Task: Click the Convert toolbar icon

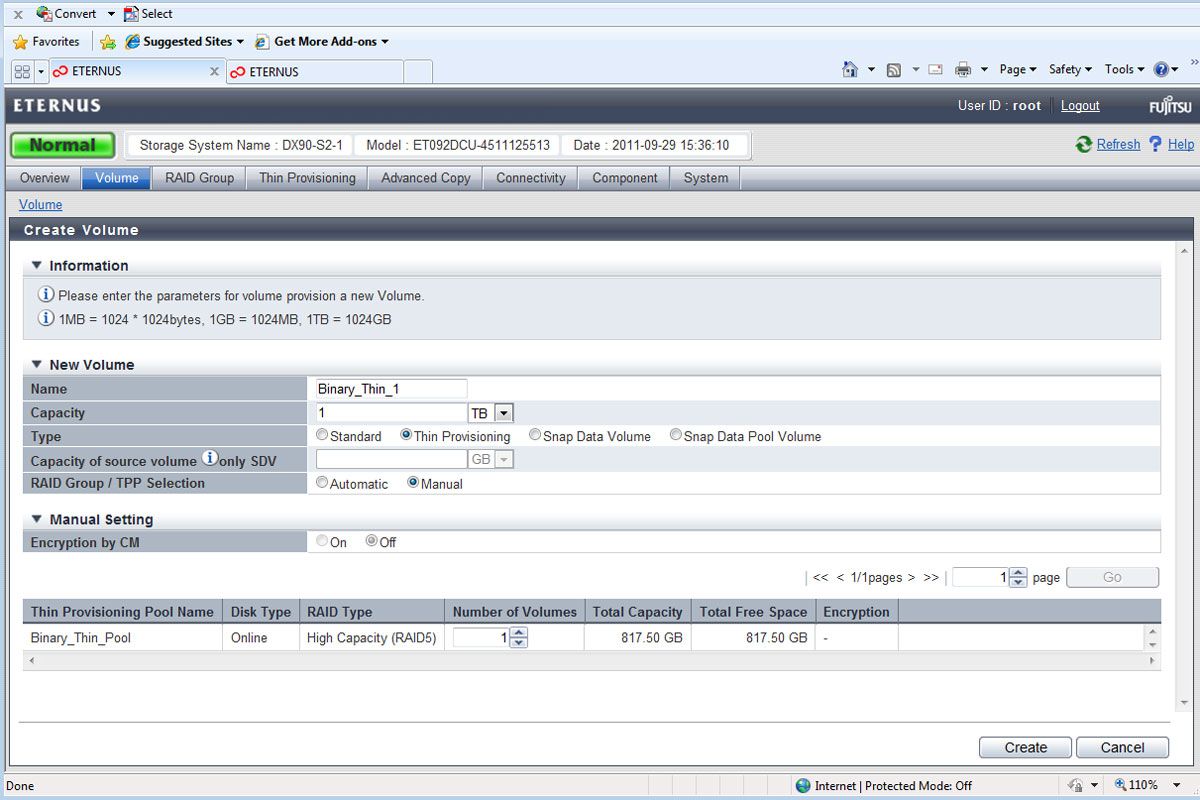Action: pyautogui.click(x=44, y=14)
